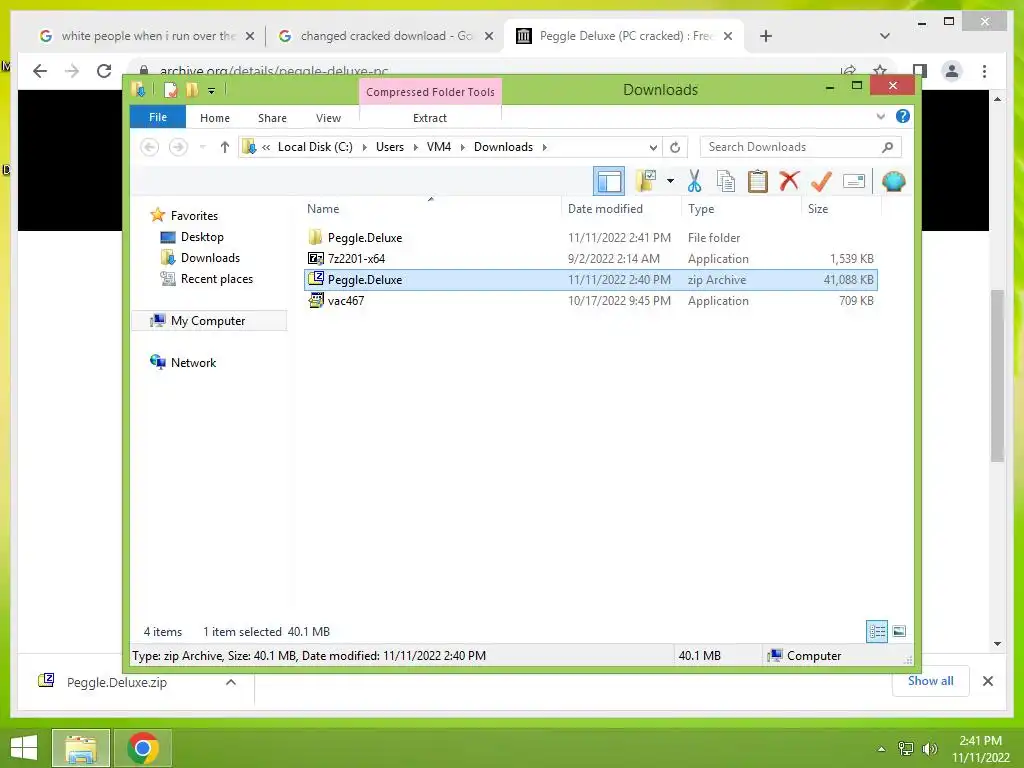This screenshot has height=768, width=1024.
Task: Go back in Explorer navigation
Action: pos(150,147)
